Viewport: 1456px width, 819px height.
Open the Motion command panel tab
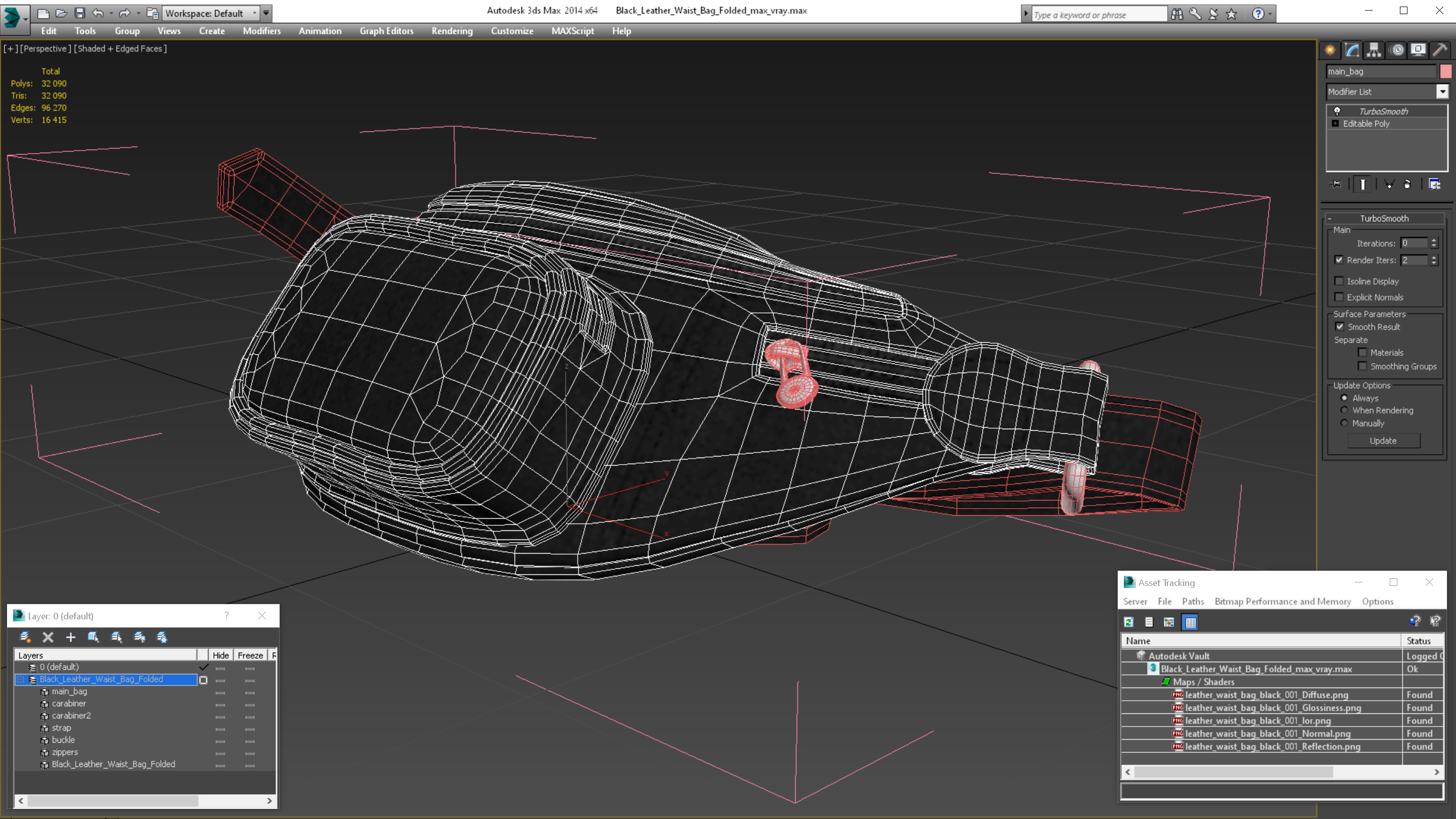pyautogui.click(x=1397, y=51)
